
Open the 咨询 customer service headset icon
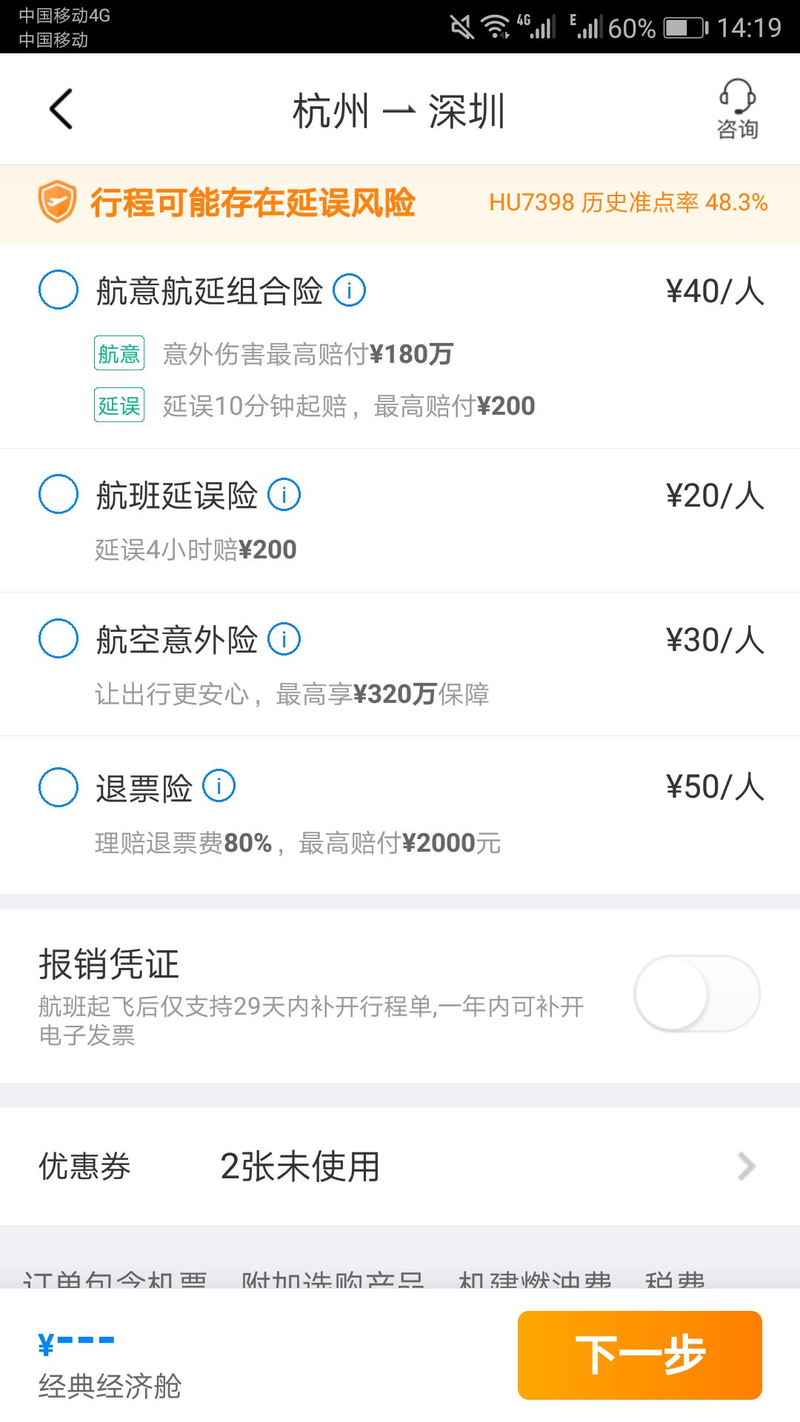(737, 109)
